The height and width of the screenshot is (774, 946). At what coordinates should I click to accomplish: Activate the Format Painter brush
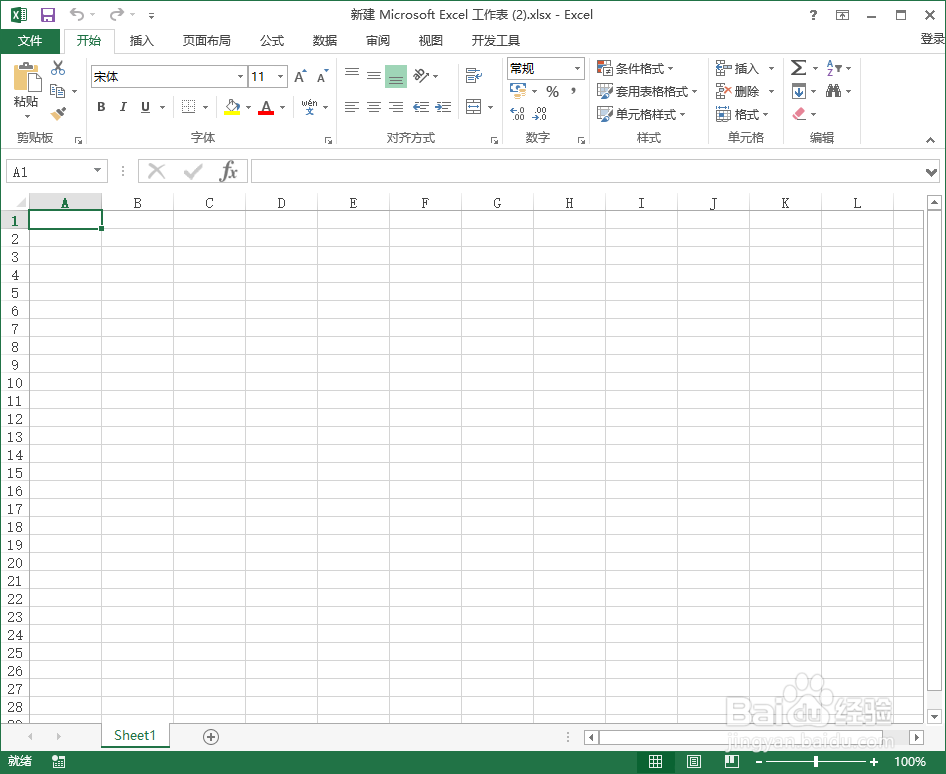(x=59, y=113)
